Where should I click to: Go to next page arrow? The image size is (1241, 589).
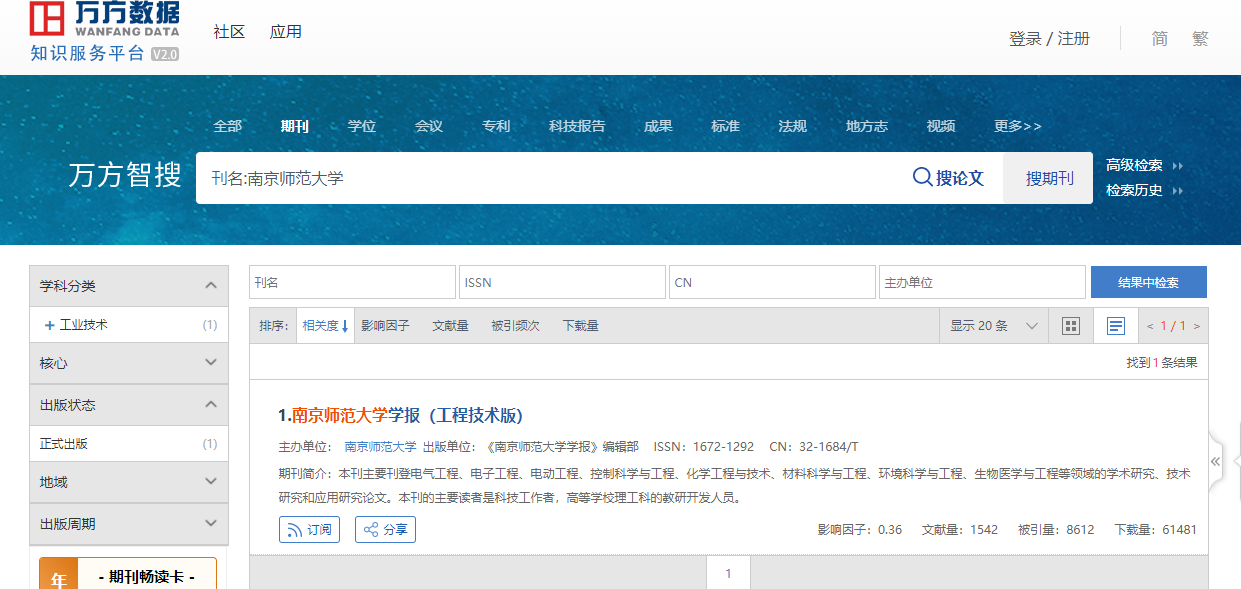[1197, 326]
